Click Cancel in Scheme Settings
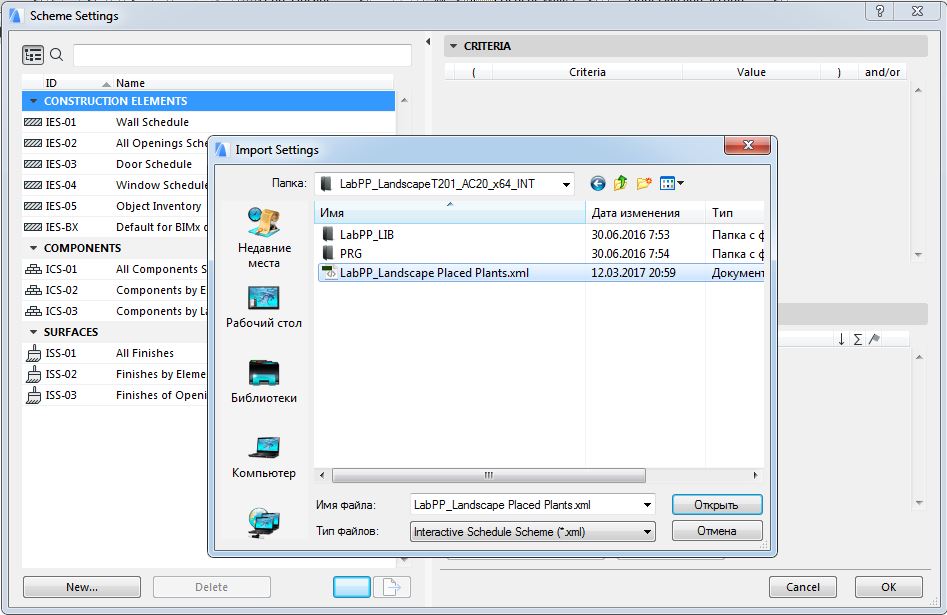Image resolution: width=947 pixels, height=615 pixels. coord(803,587)
